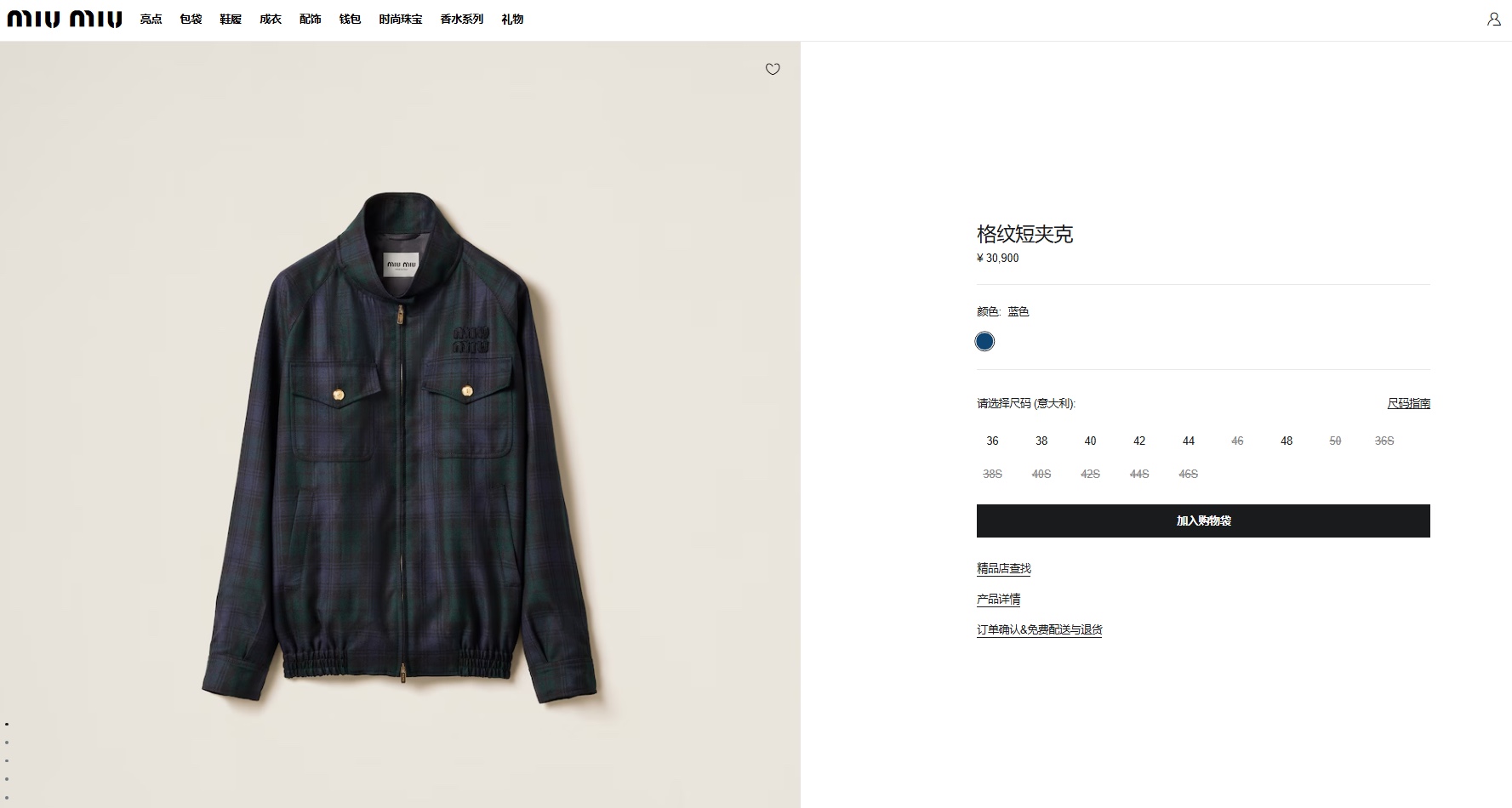This screenshot has height=808, width=1512.
Task: Choose size 48
Action: pos(1287,441)
